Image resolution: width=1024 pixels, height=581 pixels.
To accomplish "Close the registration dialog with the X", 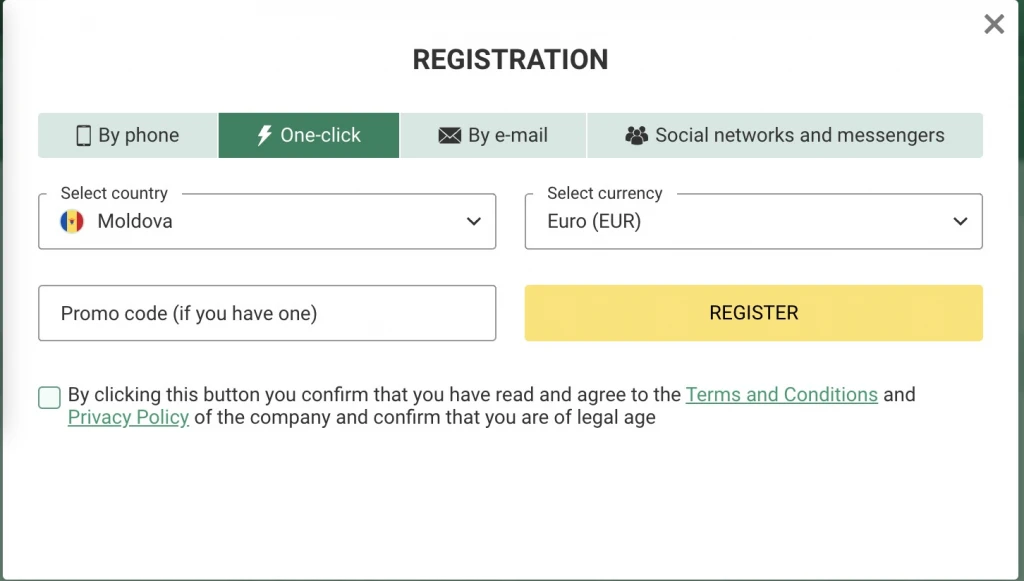I will click(x=994, y=24).
